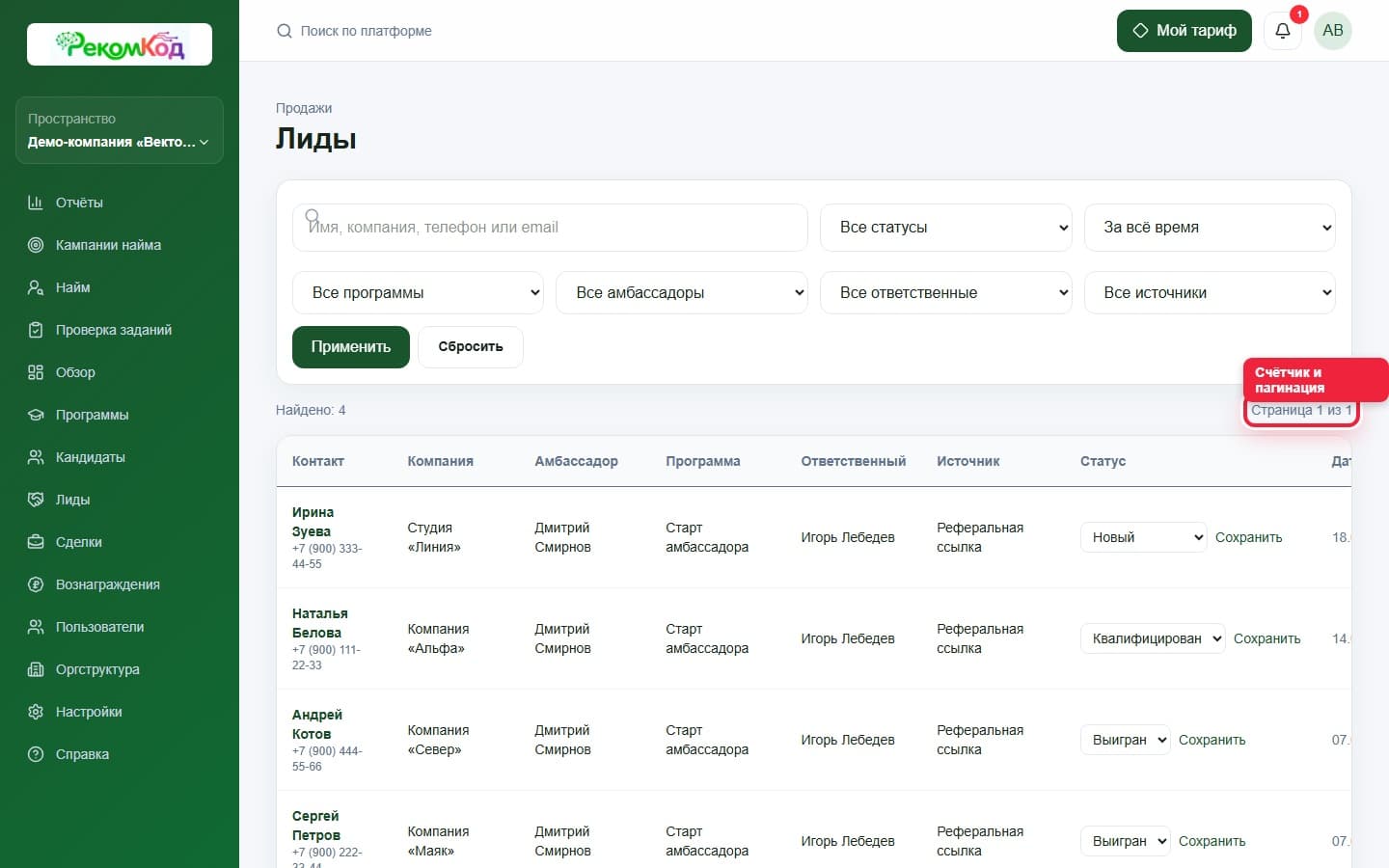Image resolution: width=1389 pixels, height=868 pixels.
Task: Go to Отчёты in sidebar
Action: (79, 203)
